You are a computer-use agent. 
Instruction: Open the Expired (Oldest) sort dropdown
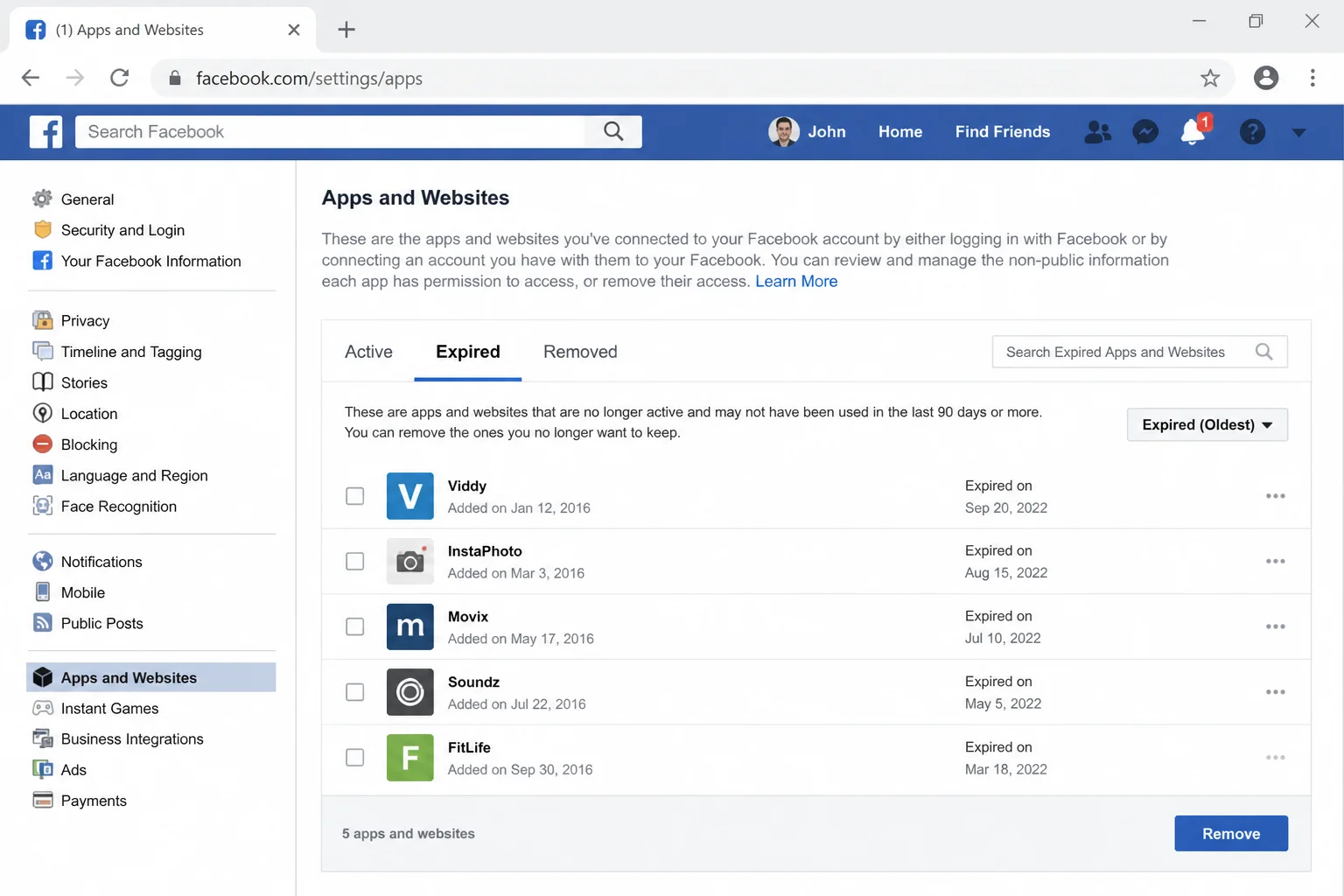click(x=1207, y=424)
